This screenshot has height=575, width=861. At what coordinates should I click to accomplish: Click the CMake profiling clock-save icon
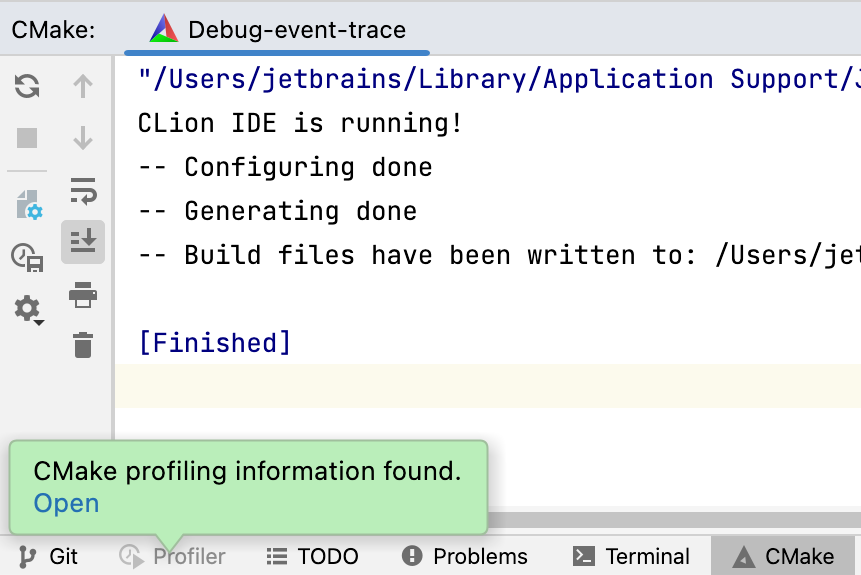(27, 258)
